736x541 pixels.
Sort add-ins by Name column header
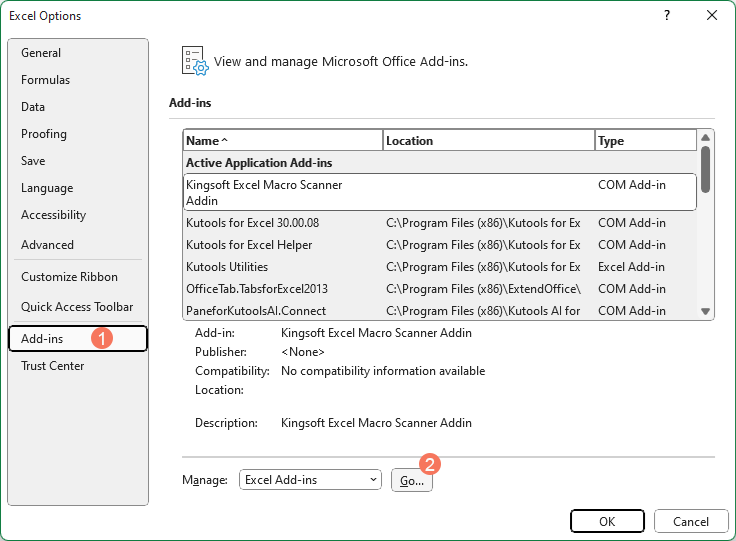coord(282,141)
